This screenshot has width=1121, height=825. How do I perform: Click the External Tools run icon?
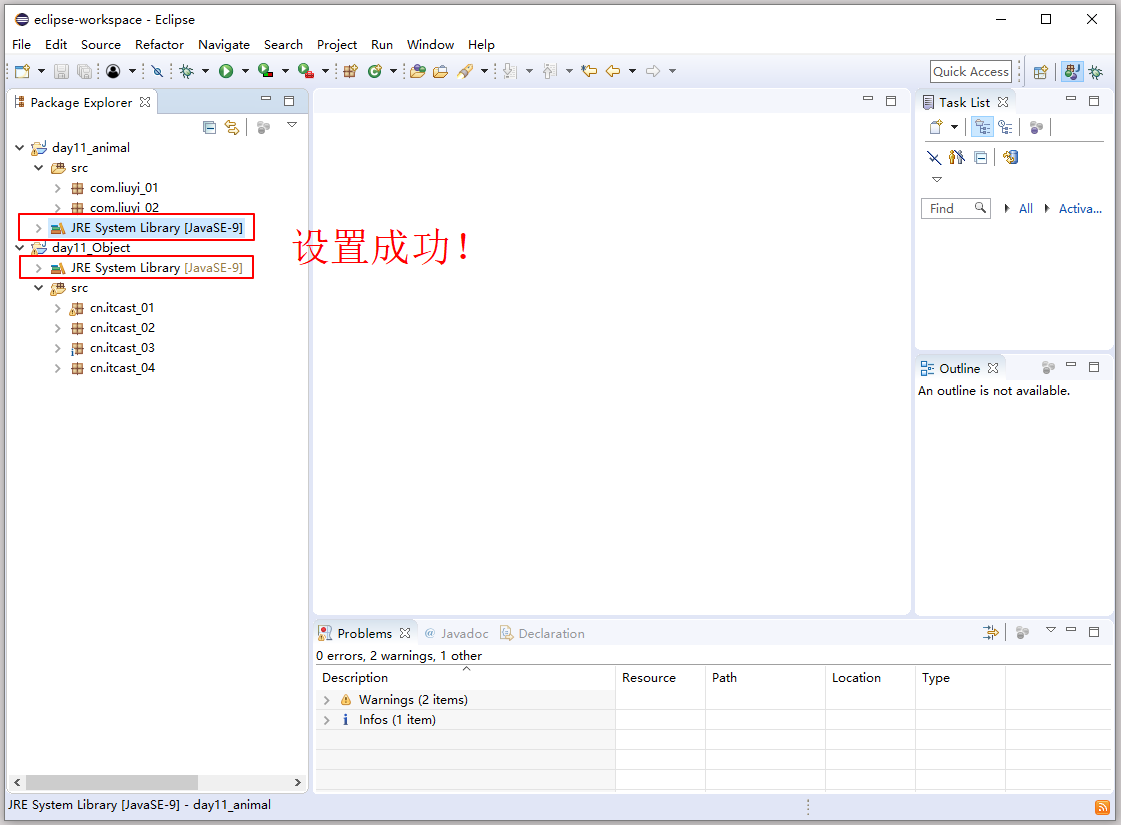pos(305,71)
